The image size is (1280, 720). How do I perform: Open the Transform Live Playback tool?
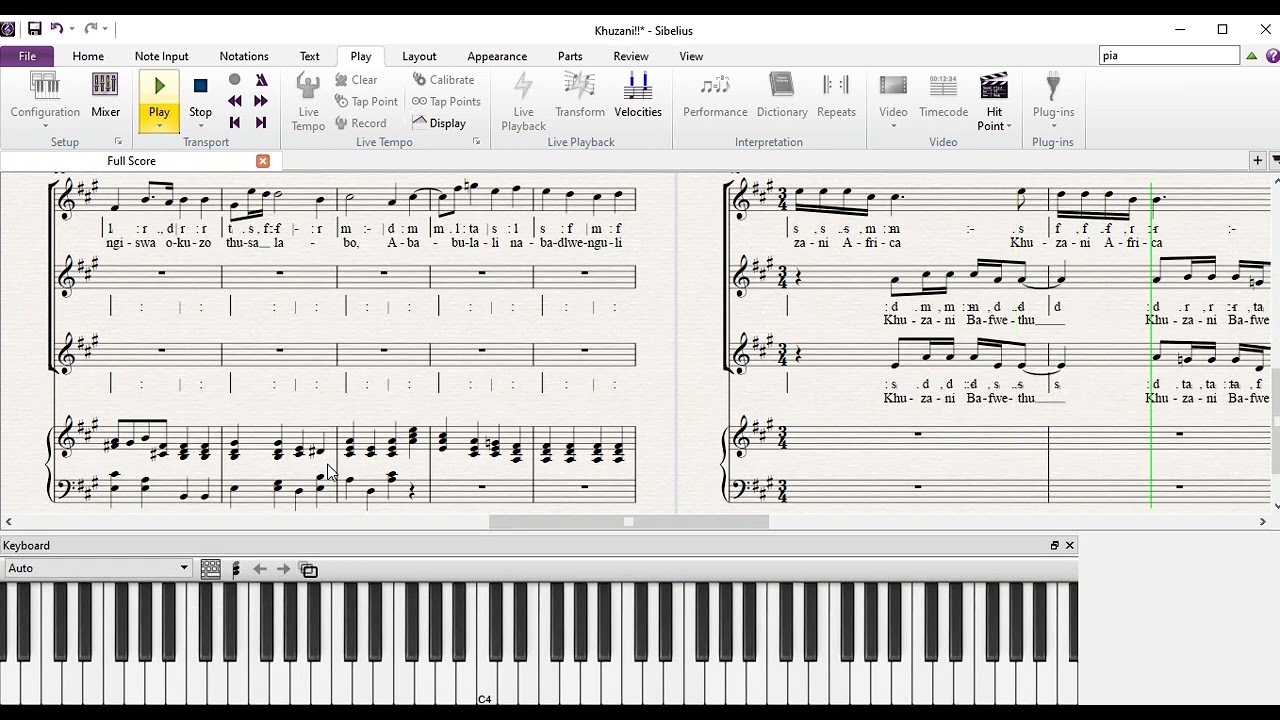pos(580,97)
